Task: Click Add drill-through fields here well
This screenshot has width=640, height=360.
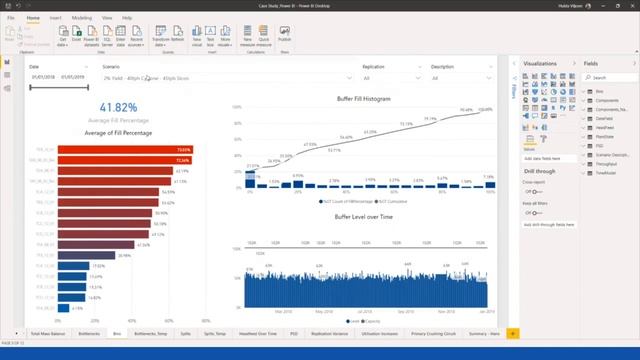Action: click(x=549, y=225)
